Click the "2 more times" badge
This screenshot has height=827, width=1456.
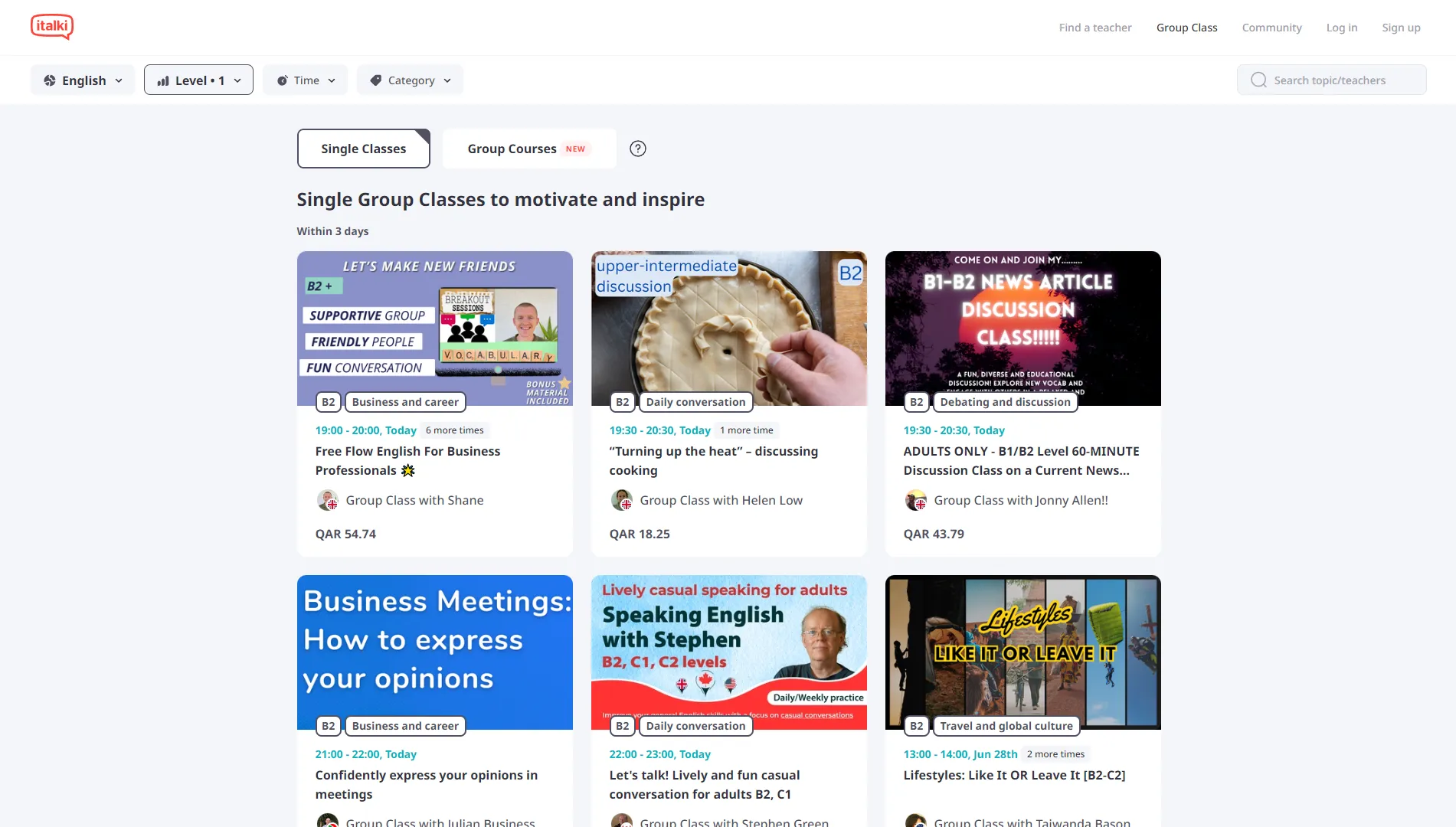[x=1055, y=754]
